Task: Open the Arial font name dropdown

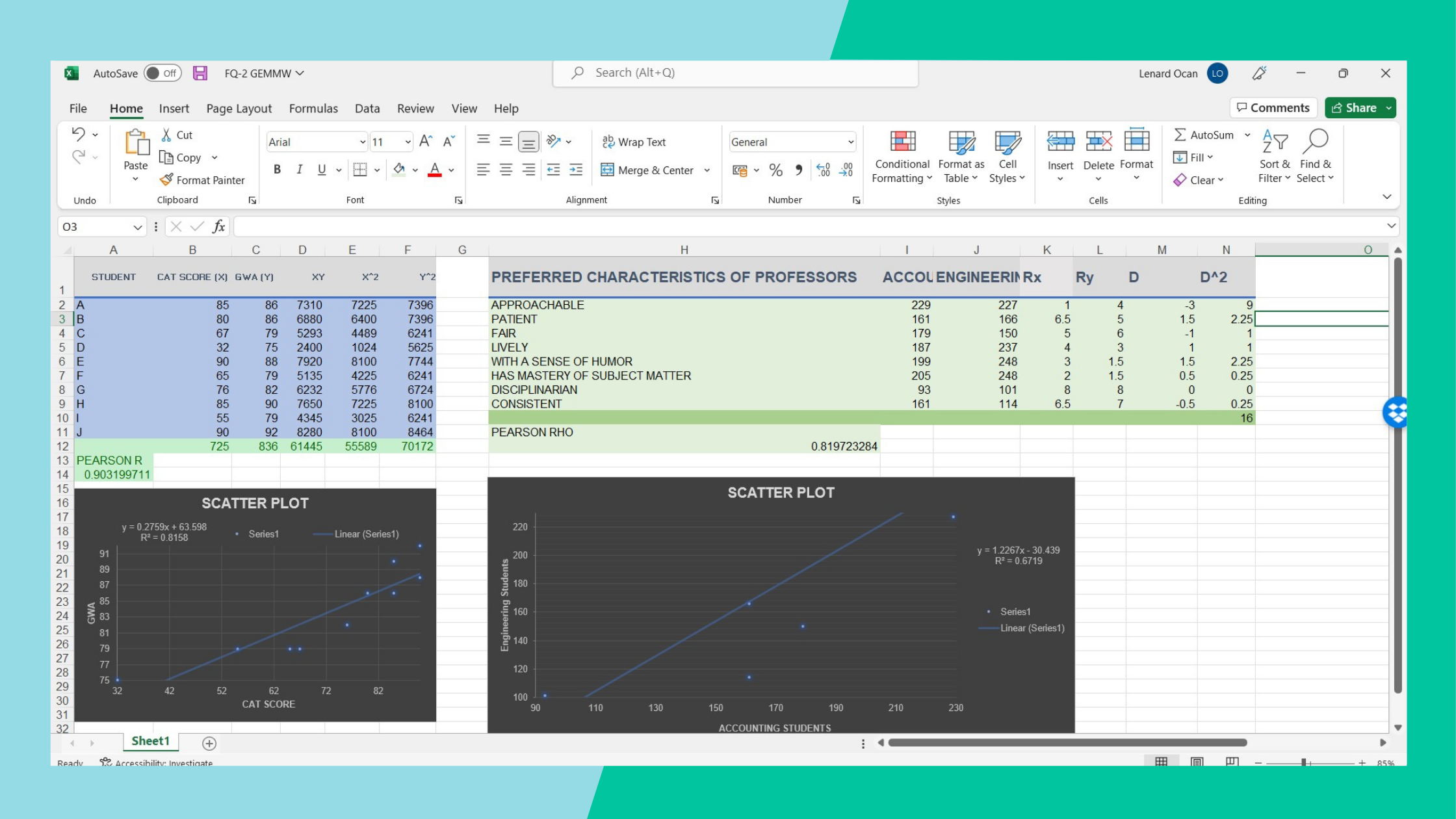Action: (363, 142)
